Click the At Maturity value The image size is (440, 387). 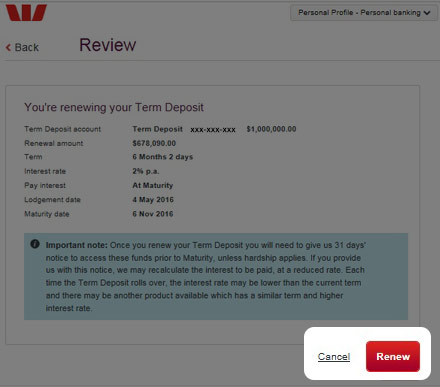[153, 185]
